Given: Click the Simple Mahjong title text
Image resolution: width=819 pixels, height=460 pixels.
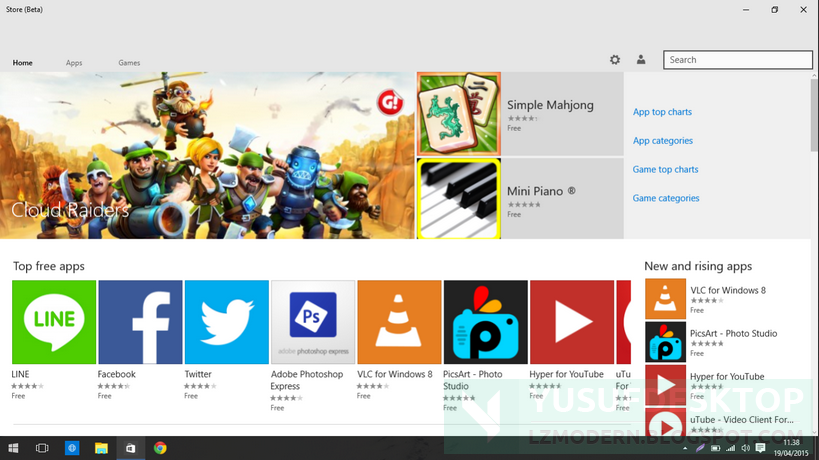Looking at the screenshot, I should 550,105.
